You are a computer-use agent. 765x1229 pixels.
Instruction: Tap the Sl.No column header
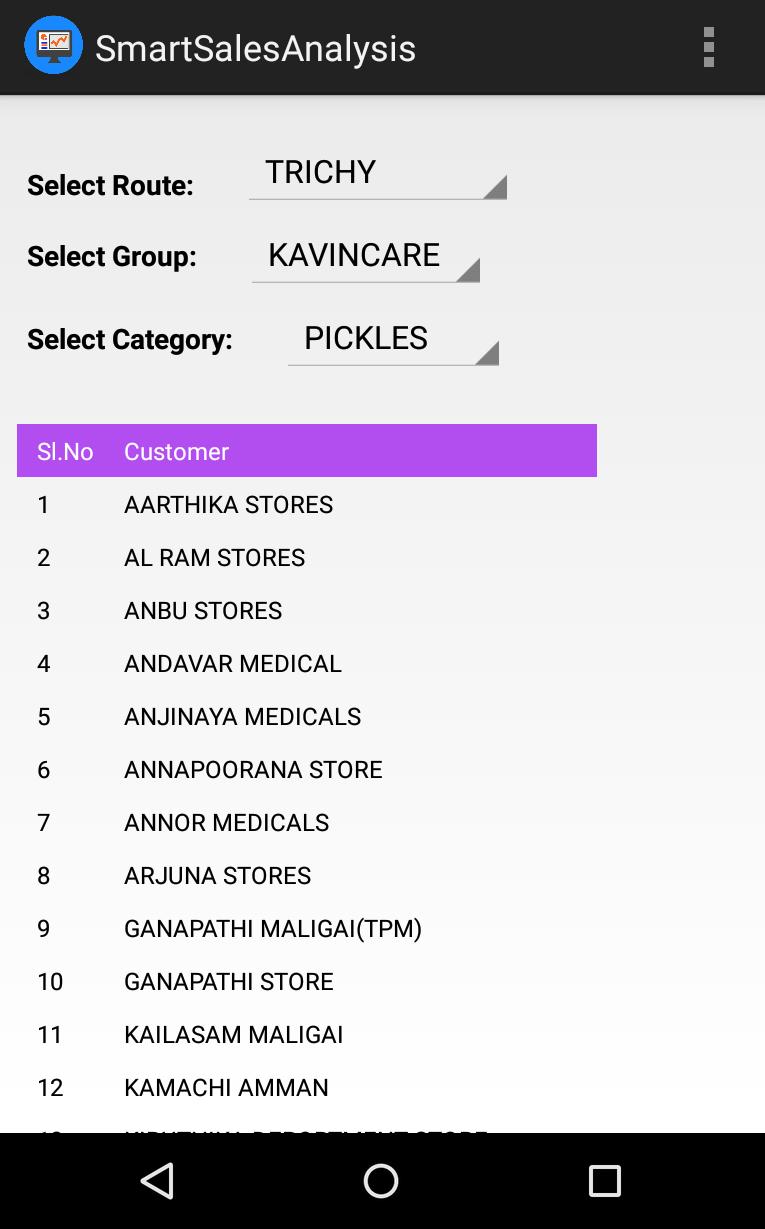(x=65, y=451)
